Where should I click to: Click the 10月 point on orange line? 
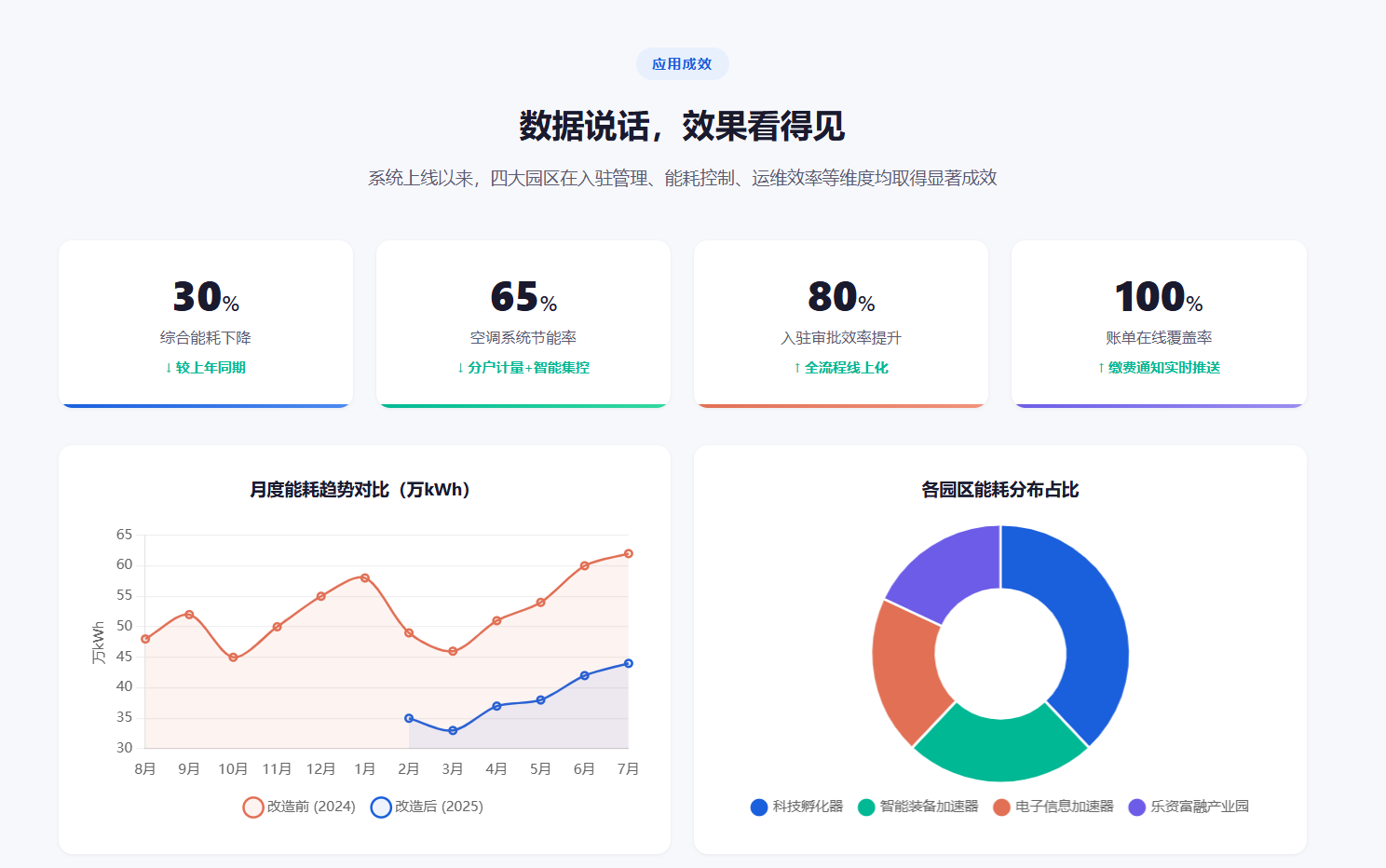coord(233,658)
